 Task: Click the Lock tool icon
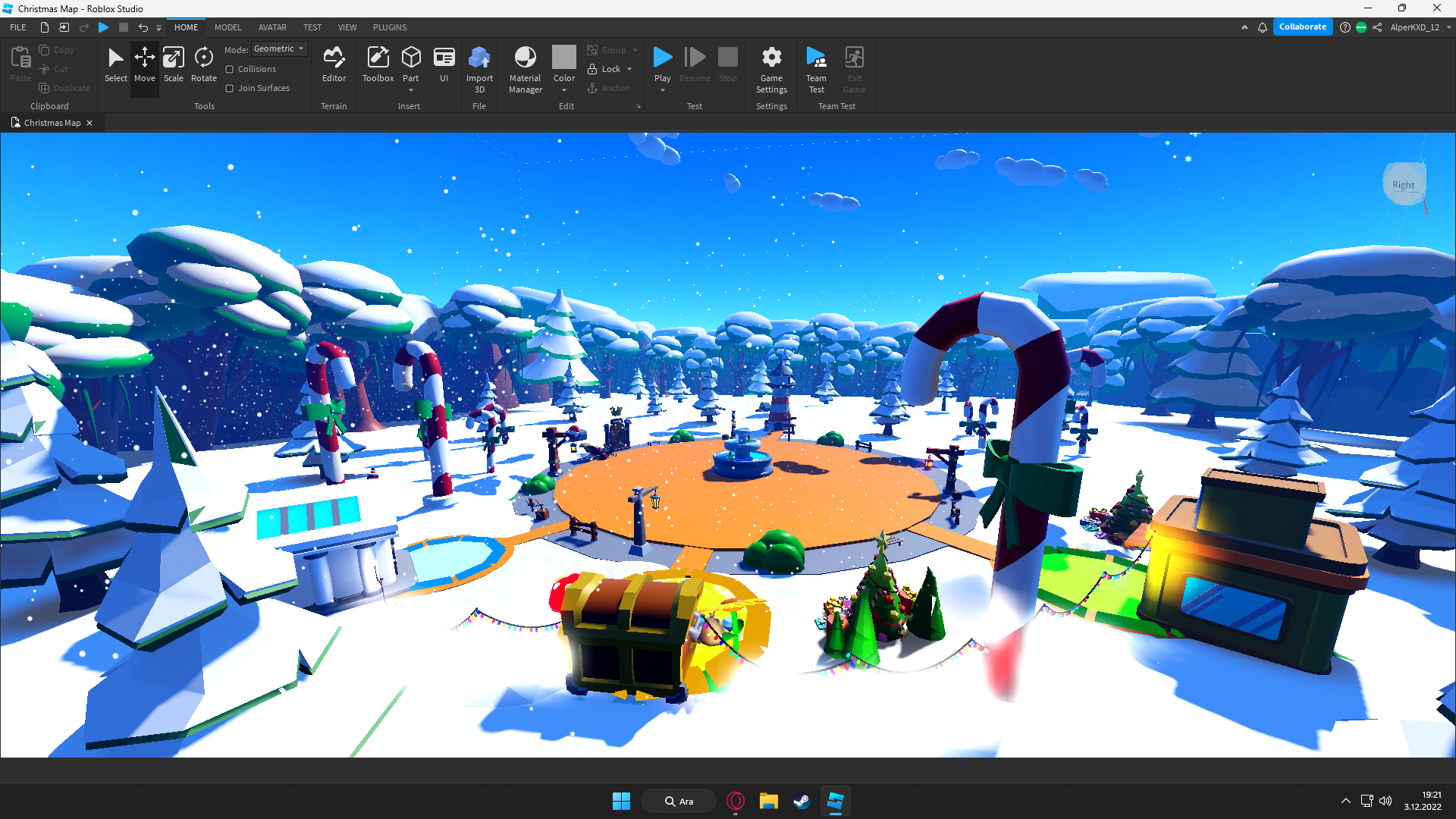coord(592,69)
